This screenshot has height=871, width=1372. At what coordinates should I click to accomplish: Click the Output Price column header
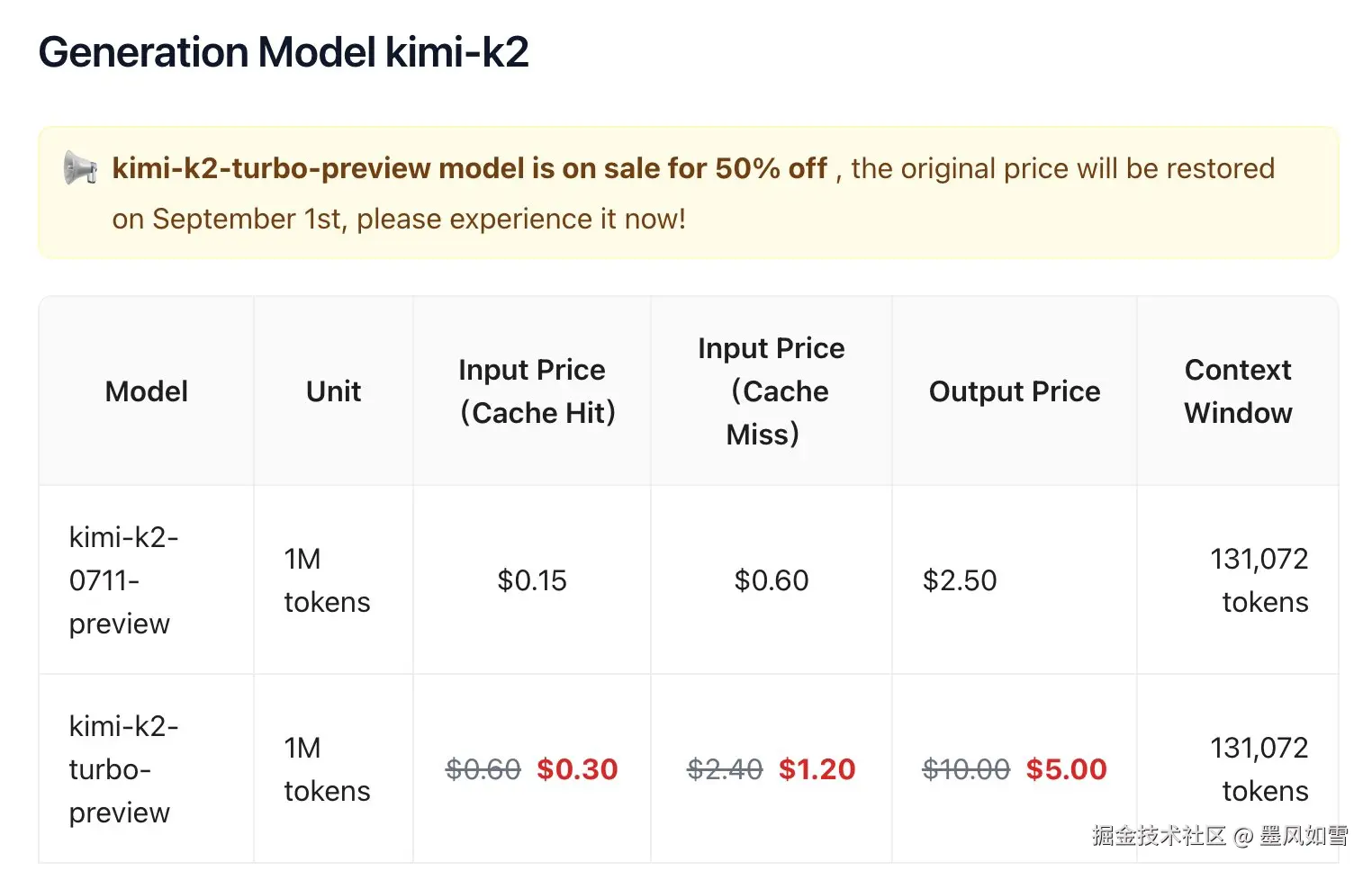[x=1014, y=391]
